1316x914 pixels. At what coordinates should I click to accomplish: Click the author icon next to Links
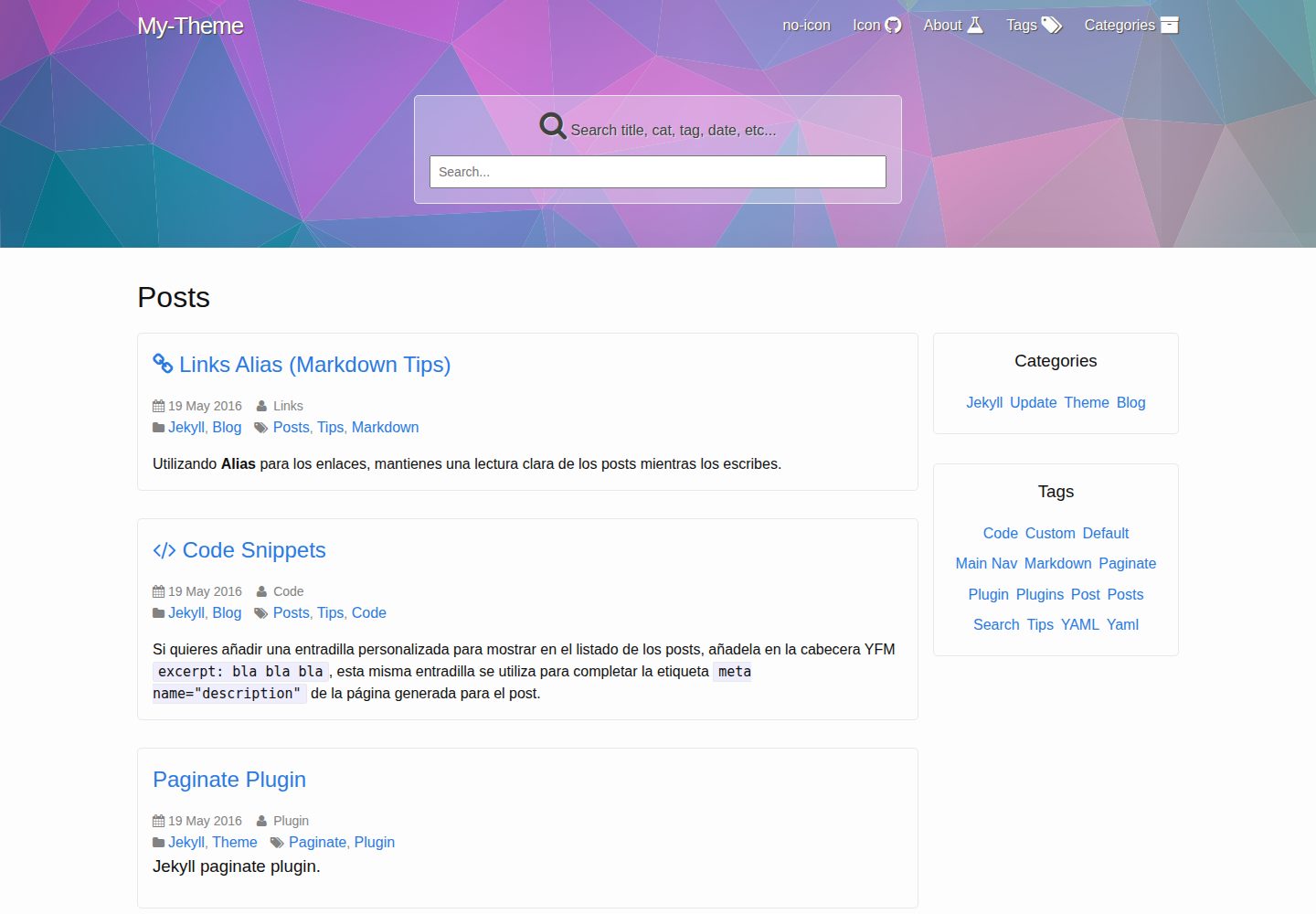pos(262,406)
